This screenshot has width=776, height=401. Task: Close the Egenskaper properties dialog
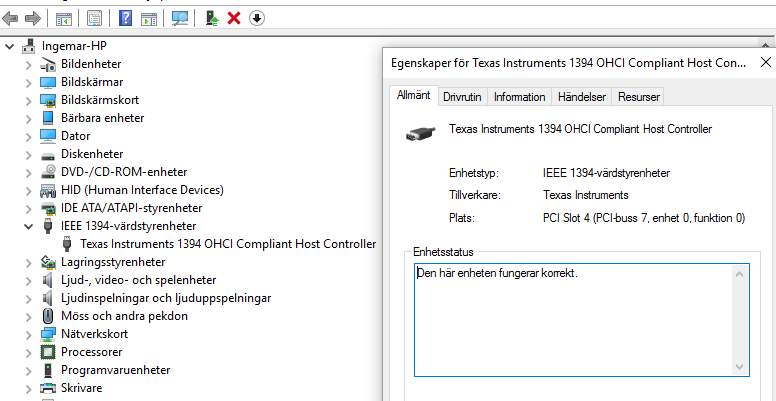coord(765,62)
